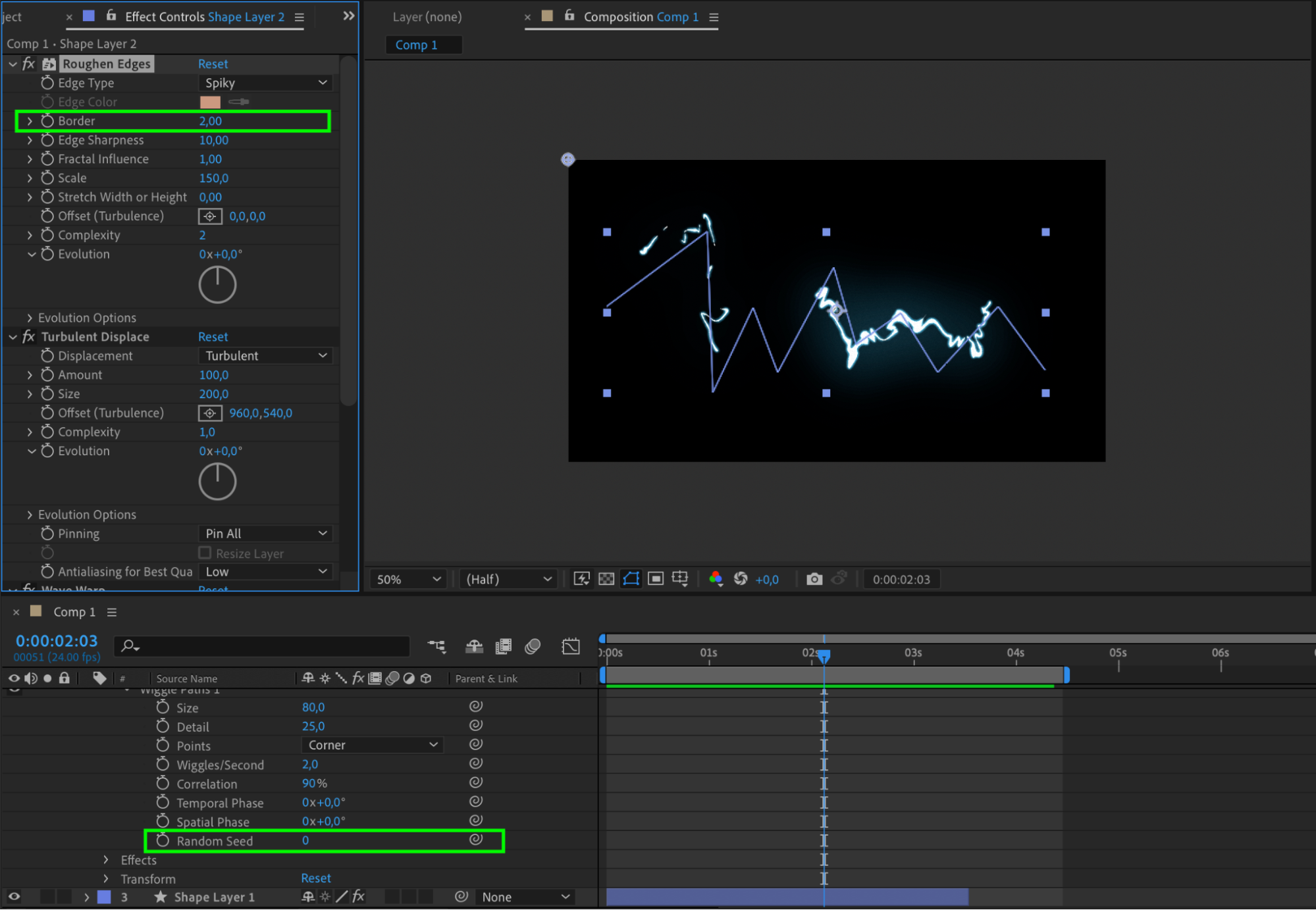Click the Composition Mini-Flowchart icon

pyautogui.click(x=436, y=646)
